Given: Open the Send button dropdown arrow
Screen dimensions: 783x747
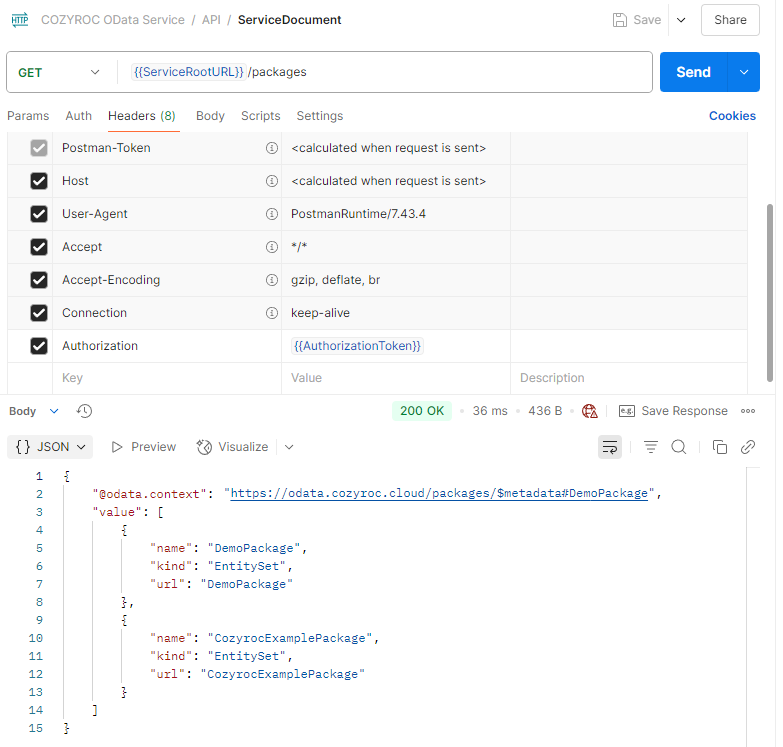Looking at the screenshot, I should tap(743, 72).
